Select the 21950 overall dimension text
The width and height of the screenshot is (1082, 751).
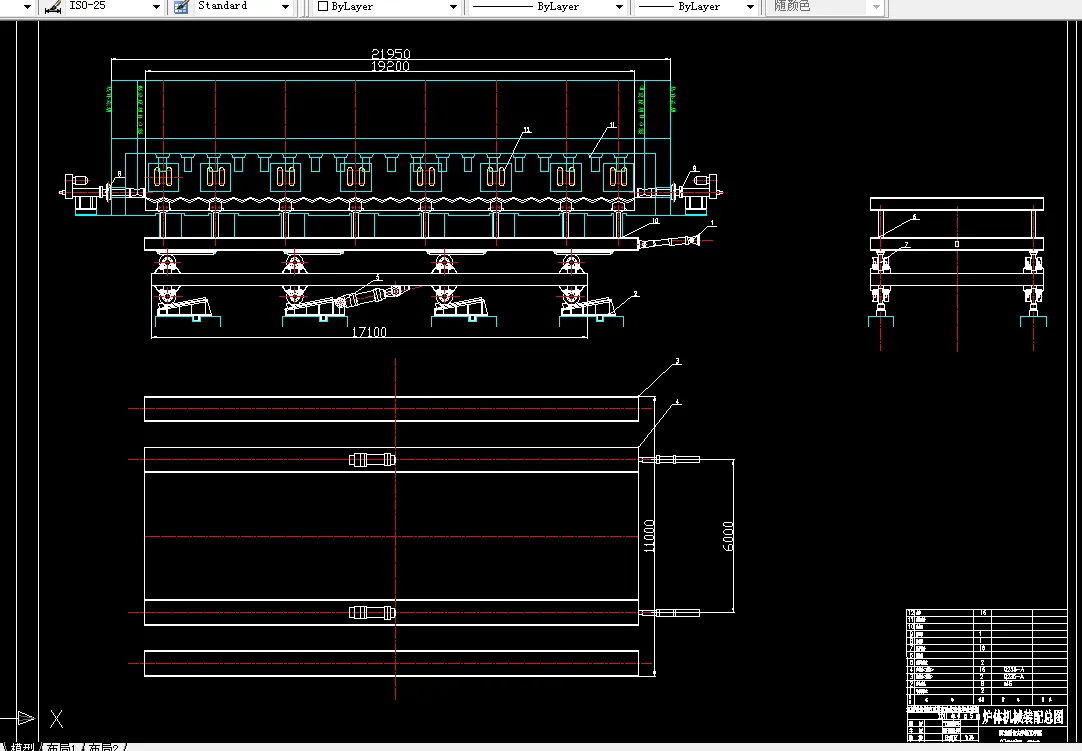pos(391,54)
